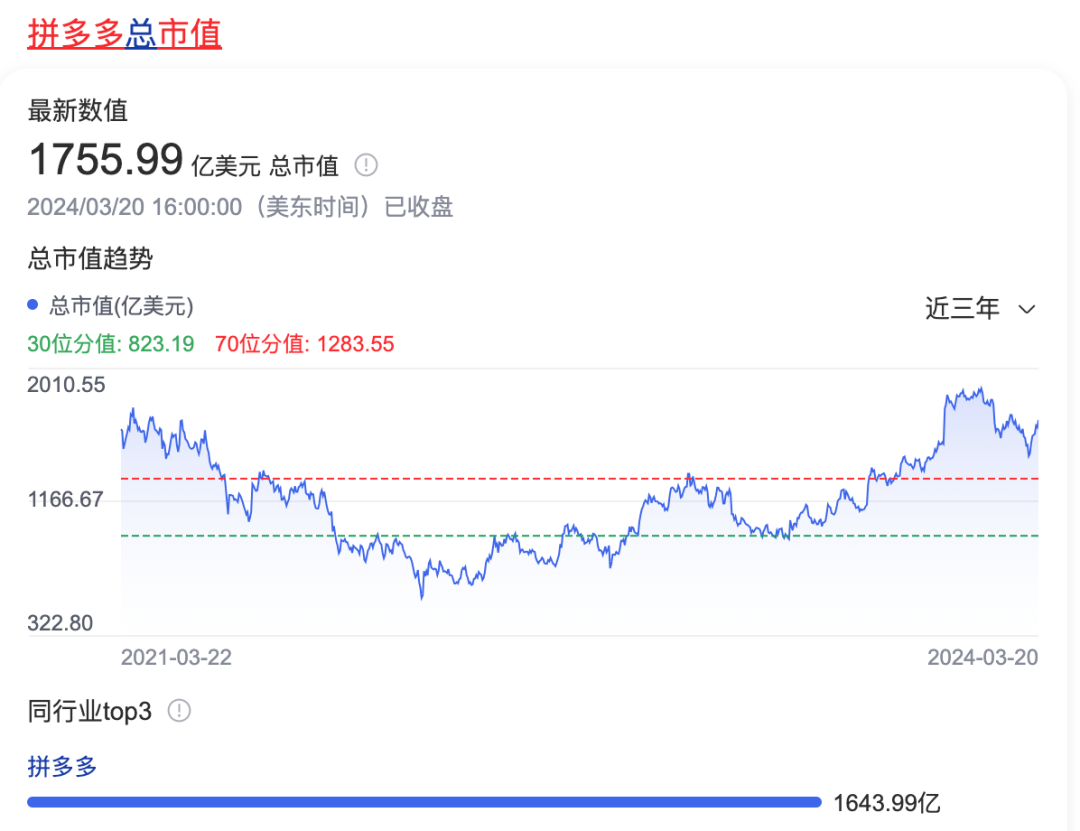
Task: Click the 1643.99亿 value beside bar
Action: click(887, 803)
